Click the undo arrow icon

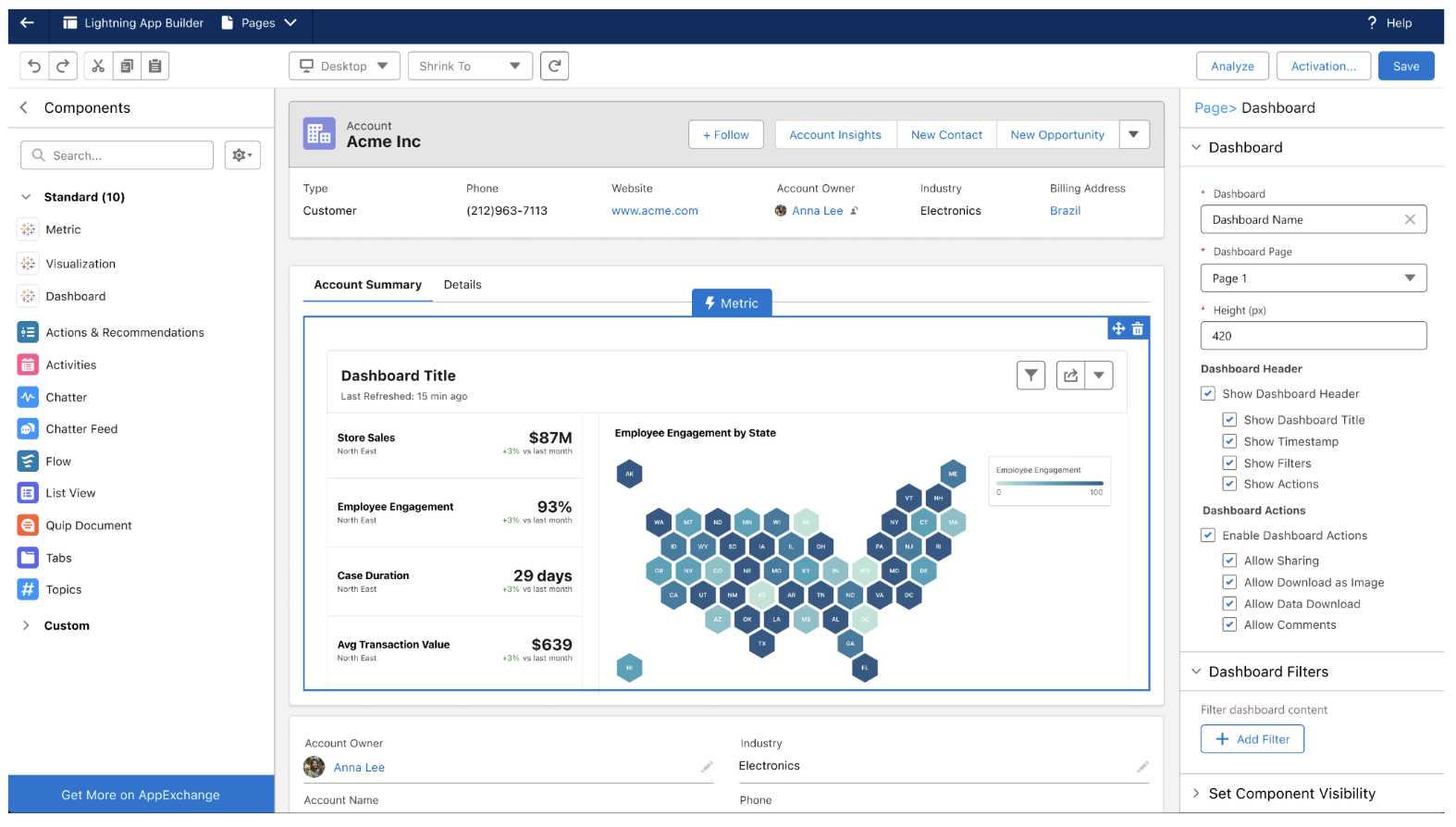coord(34,66)
